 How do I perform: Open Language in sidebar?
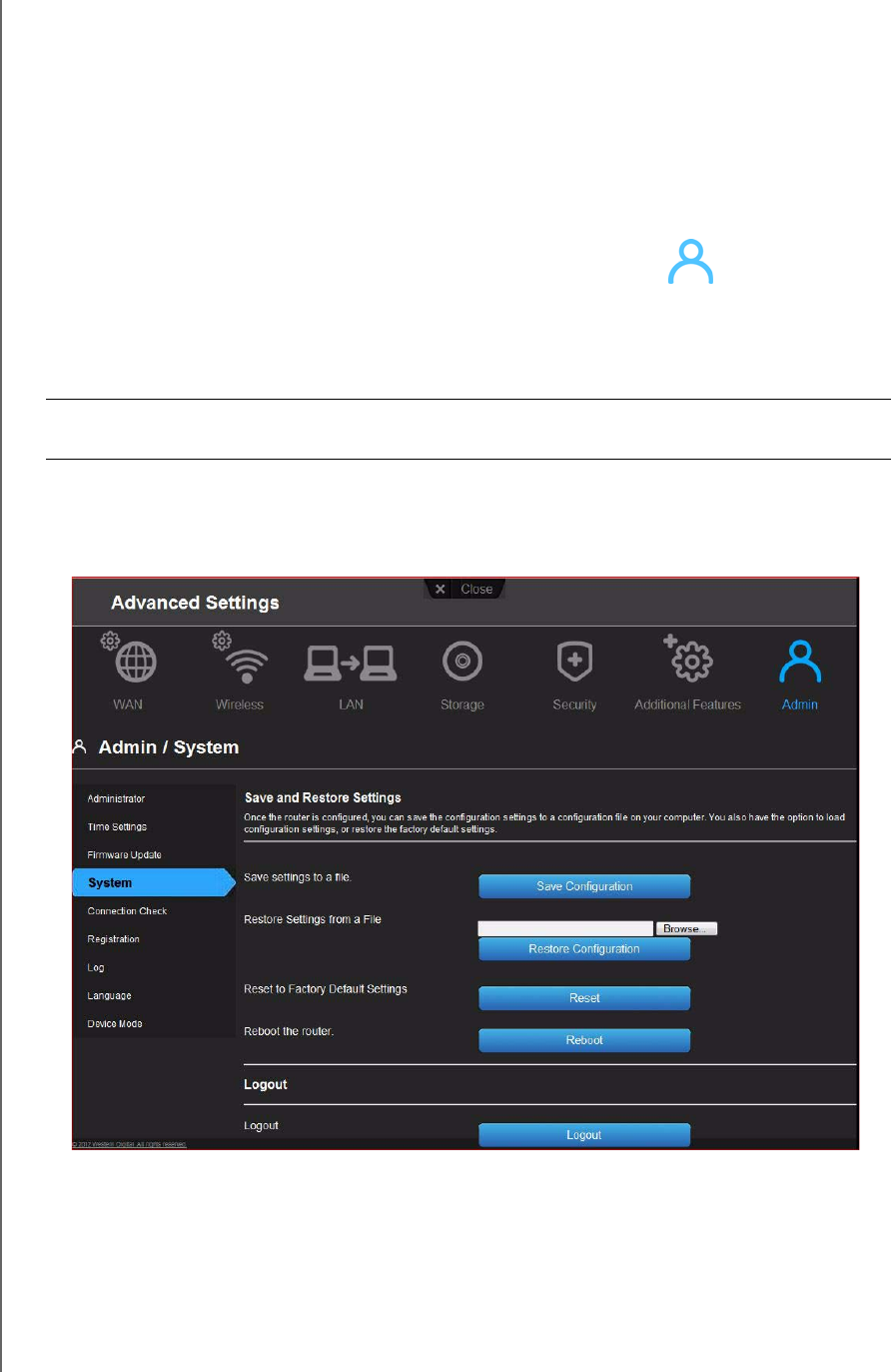tap(109, 996)
